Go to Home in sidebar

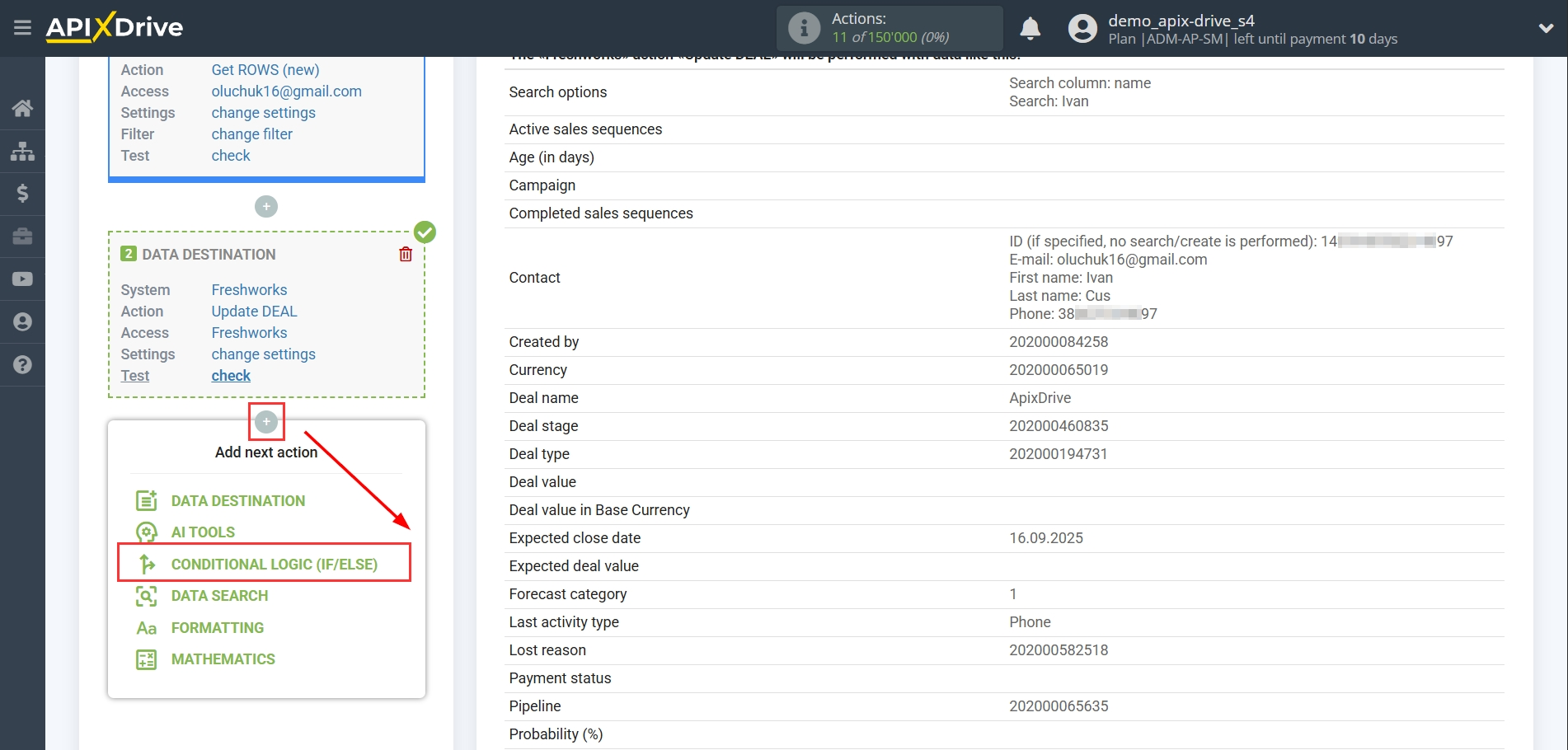(x=22, y=108)
